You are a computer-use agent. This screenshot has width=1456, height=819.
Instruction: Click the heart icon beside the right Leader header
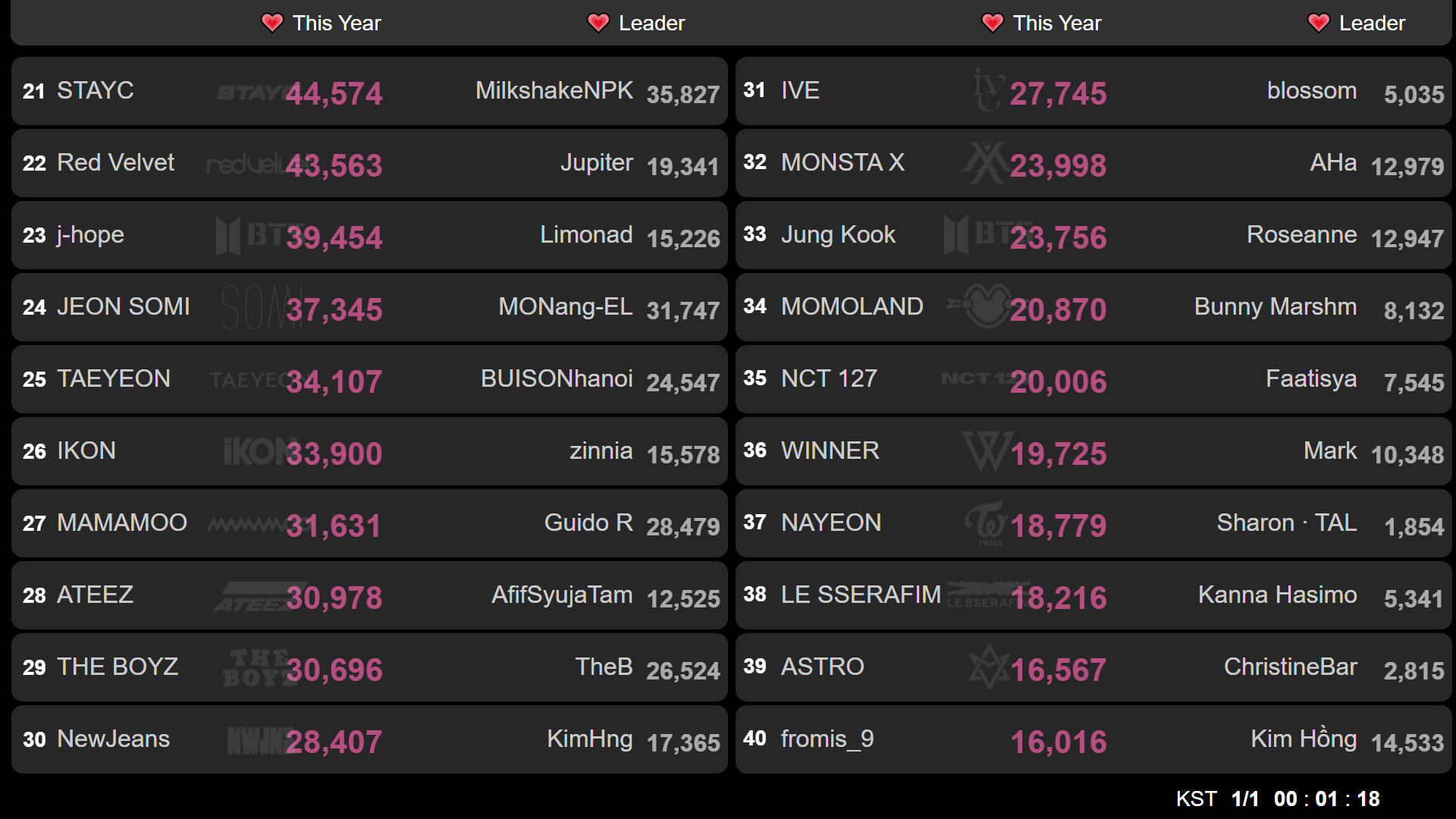pyautogui.click(x=1319, y=23)
